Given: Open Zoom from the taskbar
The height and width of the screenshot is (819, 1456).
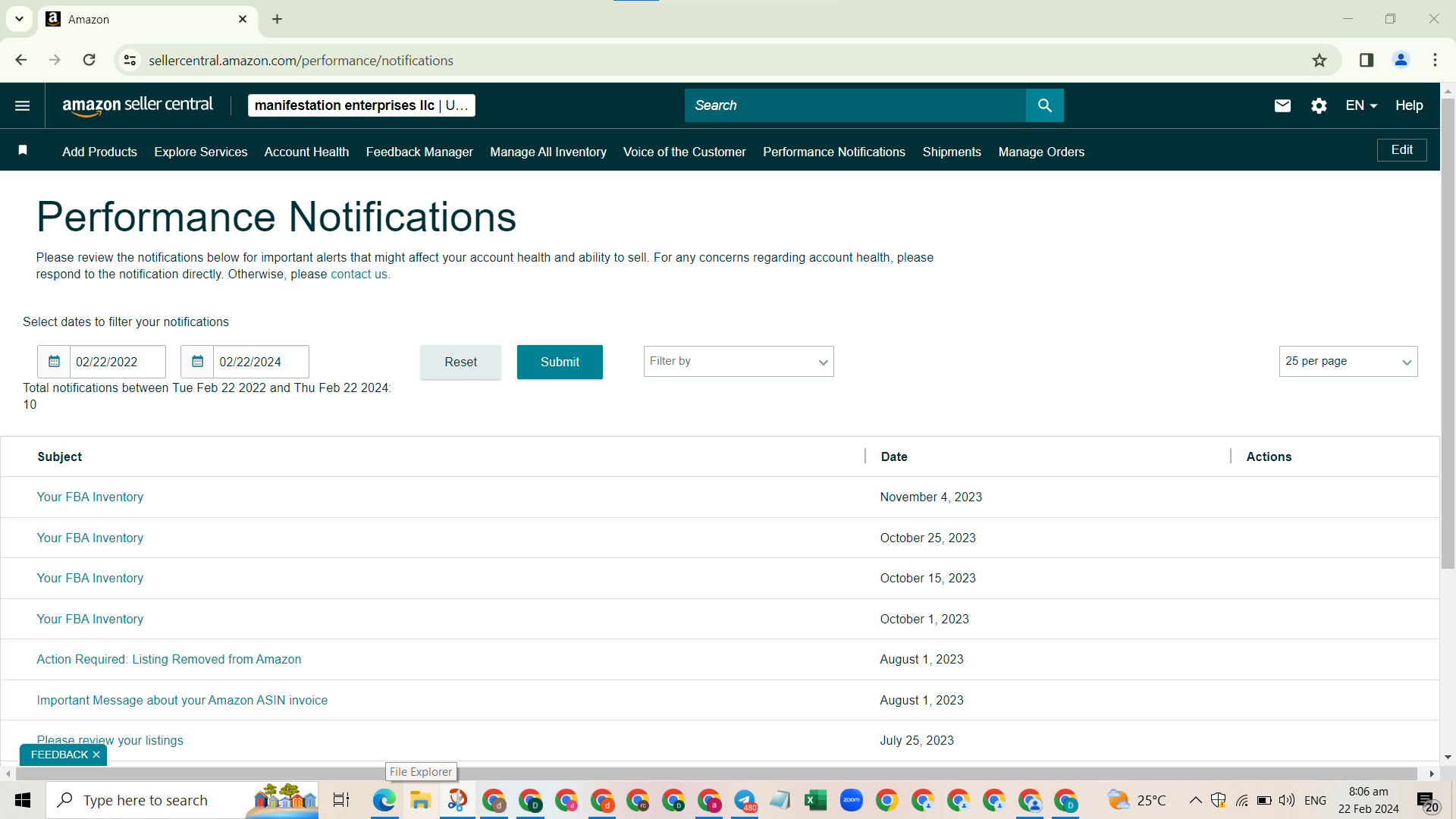Looking at the screenshot, I should pos(851,800).
